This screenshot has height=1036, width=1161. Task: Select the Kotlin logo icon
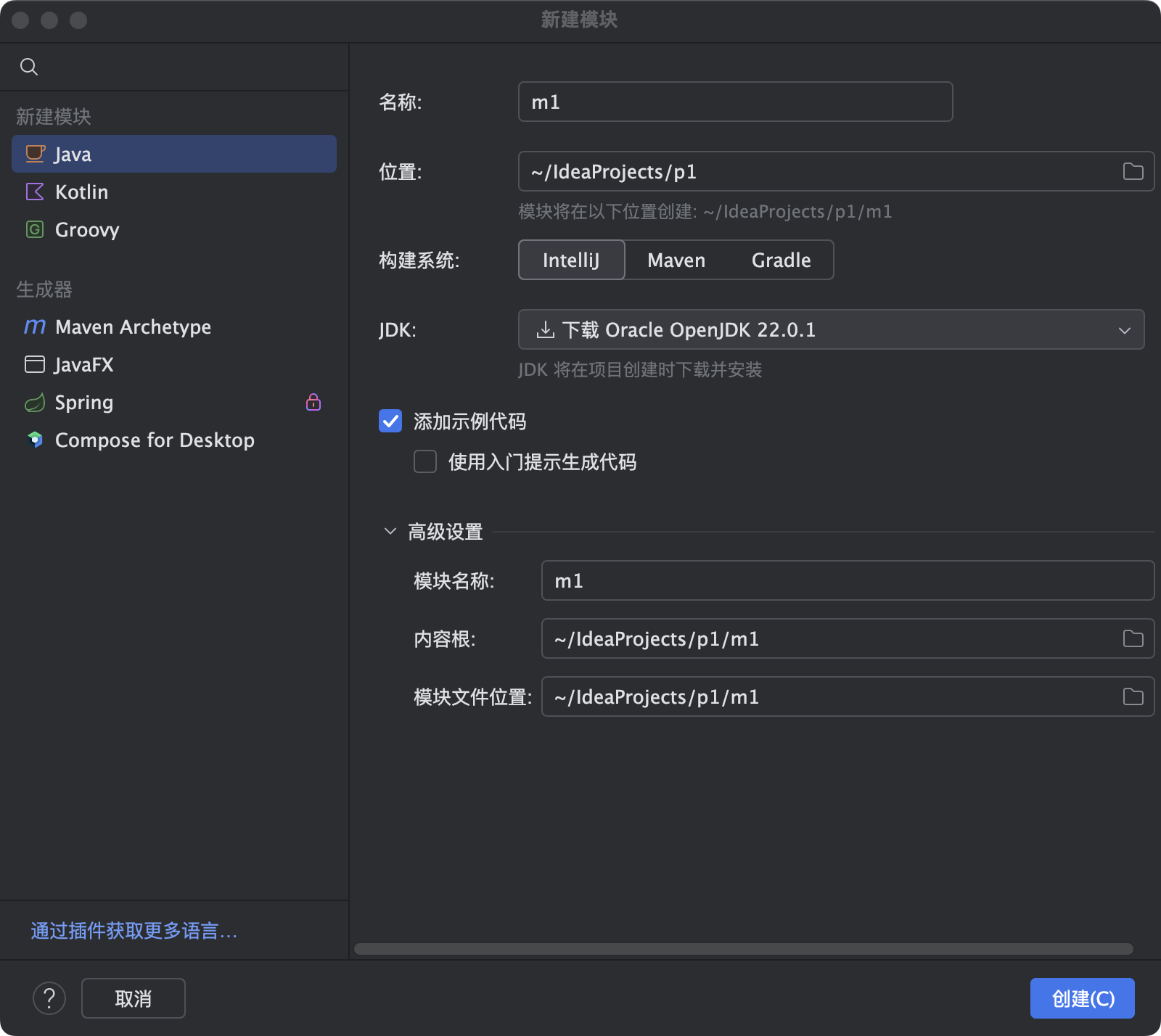pyautogui.click(x=35, y=192)
